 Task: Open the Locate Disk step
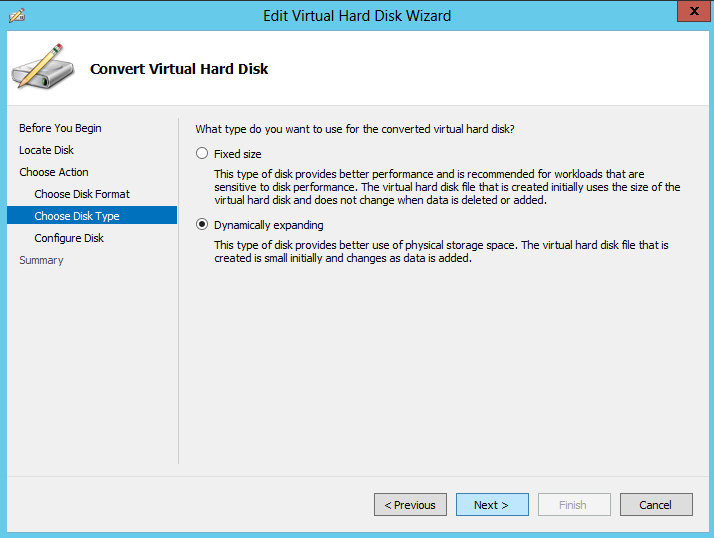[46, 150]
